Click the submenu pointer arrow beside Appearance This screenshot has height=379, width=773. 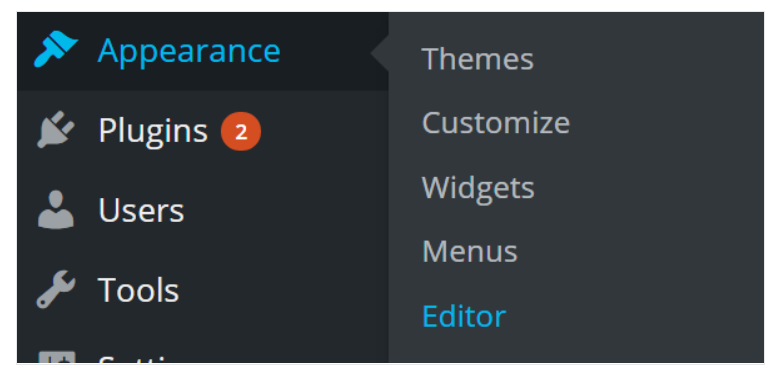pyautogui.click(x=380, y=53)
